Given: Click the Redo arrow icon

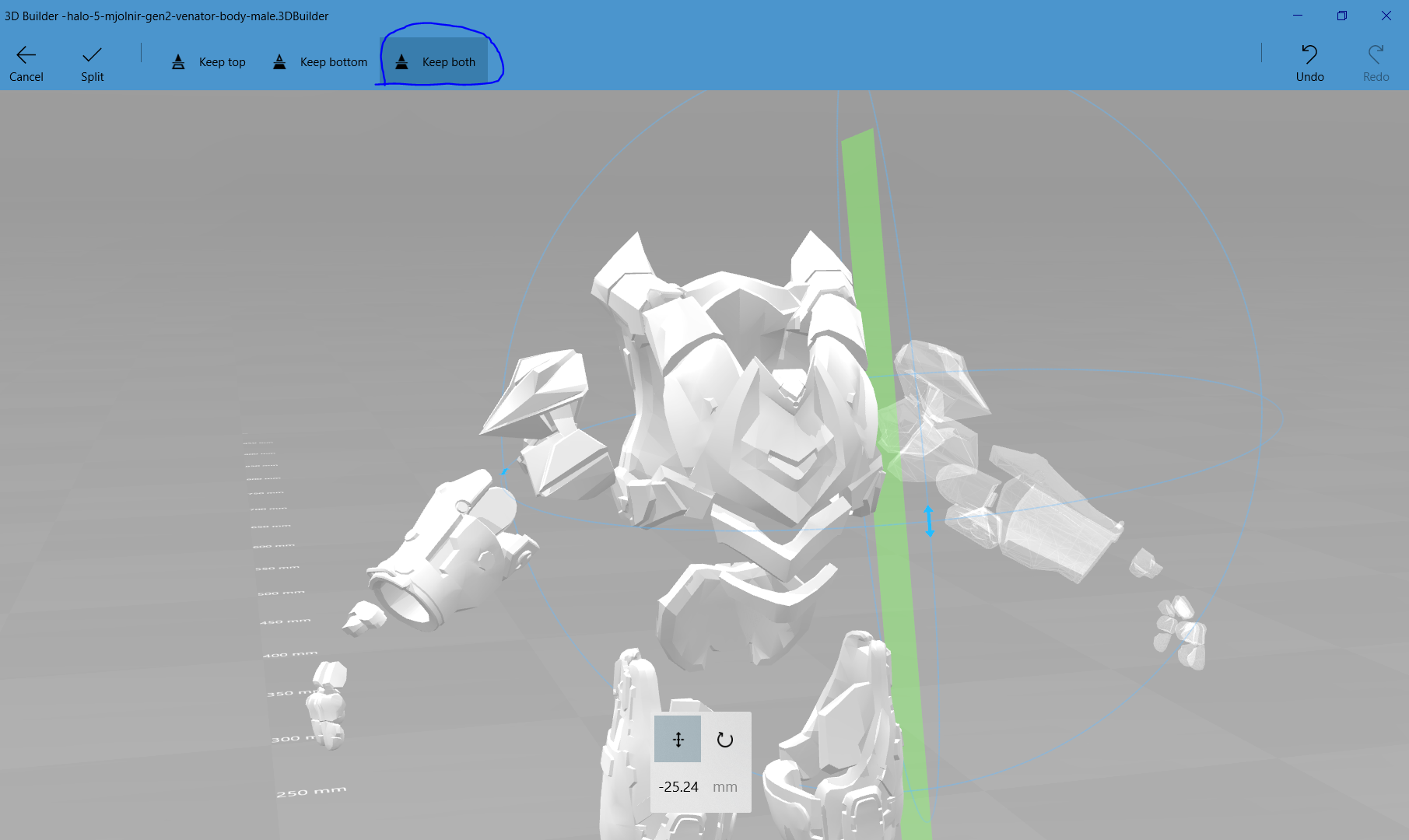Looking at the screenshot, I should [x=1376, y=54].
